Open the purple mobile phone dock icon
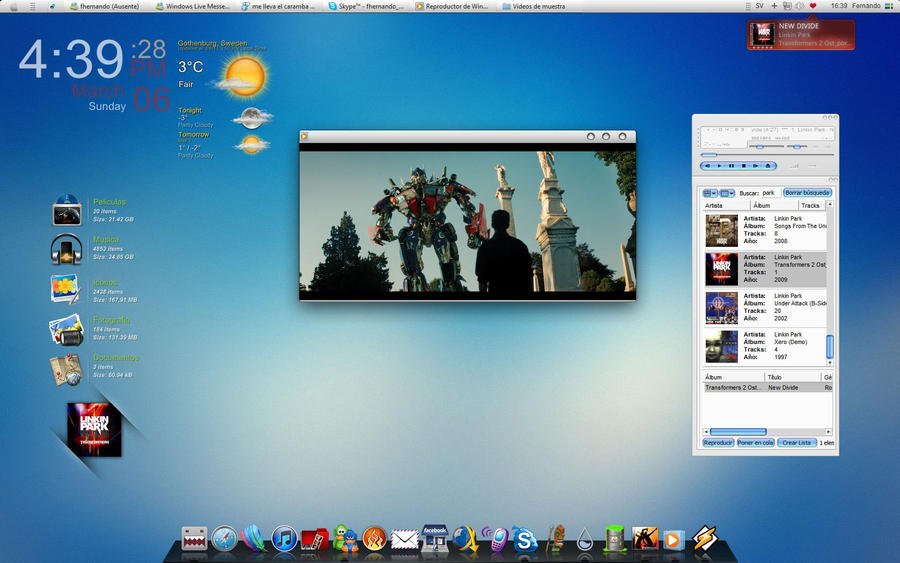 [494, 539]
